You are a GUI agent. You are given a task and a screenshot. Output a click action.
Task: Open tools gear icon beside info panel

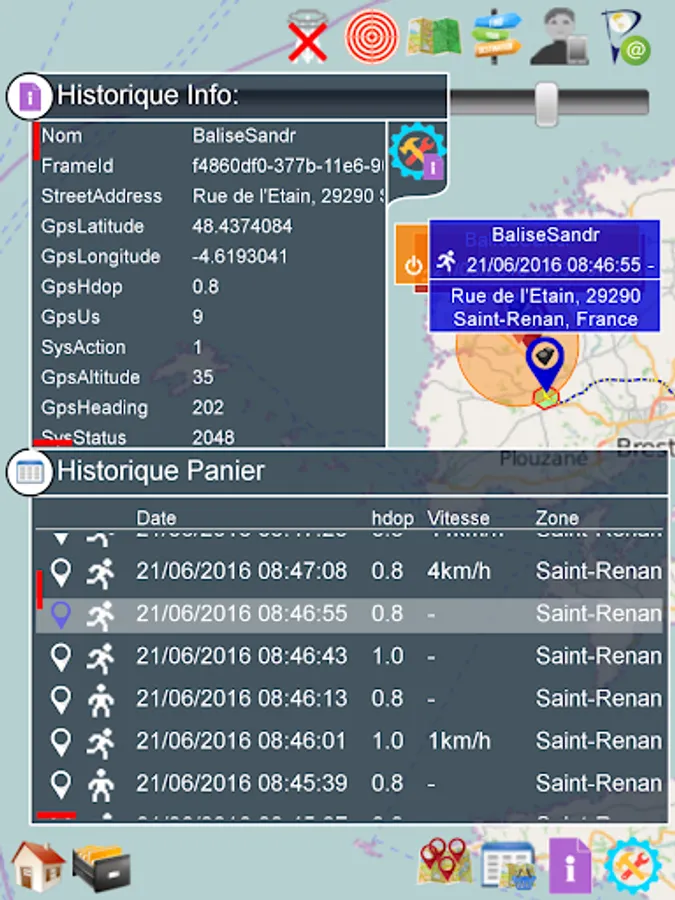point(417,152)
